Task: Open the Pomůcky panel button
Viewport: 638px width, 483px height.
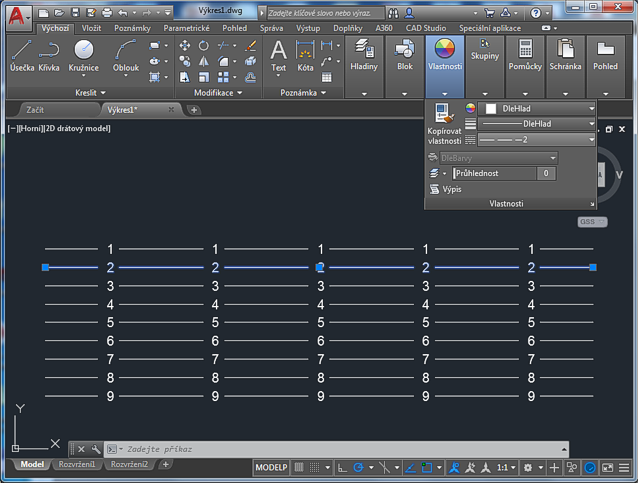Action: [x=525, y=67]
